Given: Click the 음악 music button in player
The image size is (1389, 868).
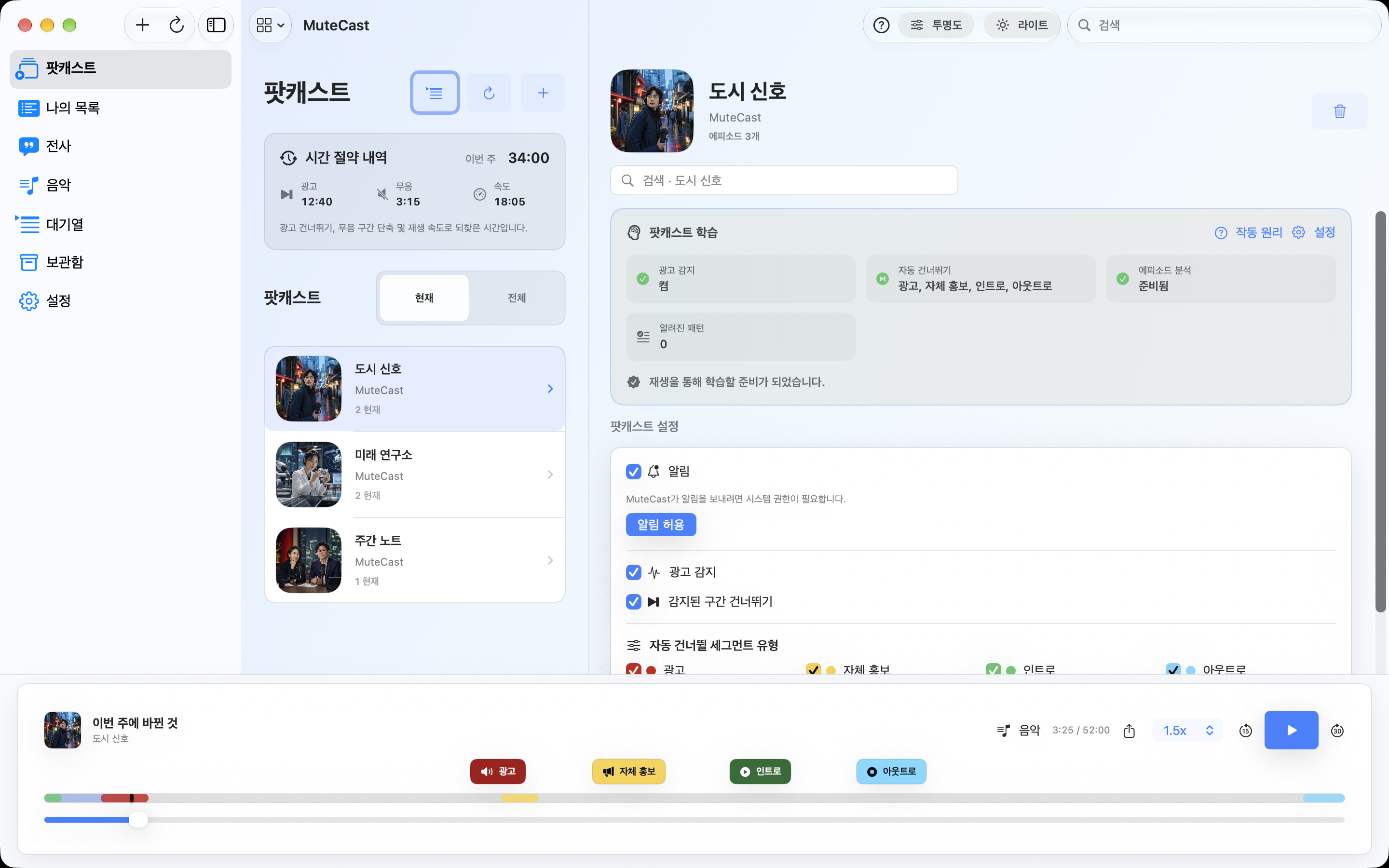Looking at the screenshot, I should [1019, 730].
